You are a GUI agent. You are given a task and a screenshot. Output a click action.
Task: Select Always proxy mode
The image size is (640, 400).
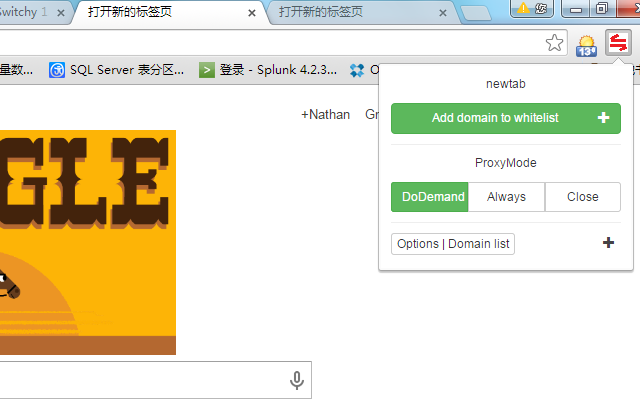coord(506,197)
